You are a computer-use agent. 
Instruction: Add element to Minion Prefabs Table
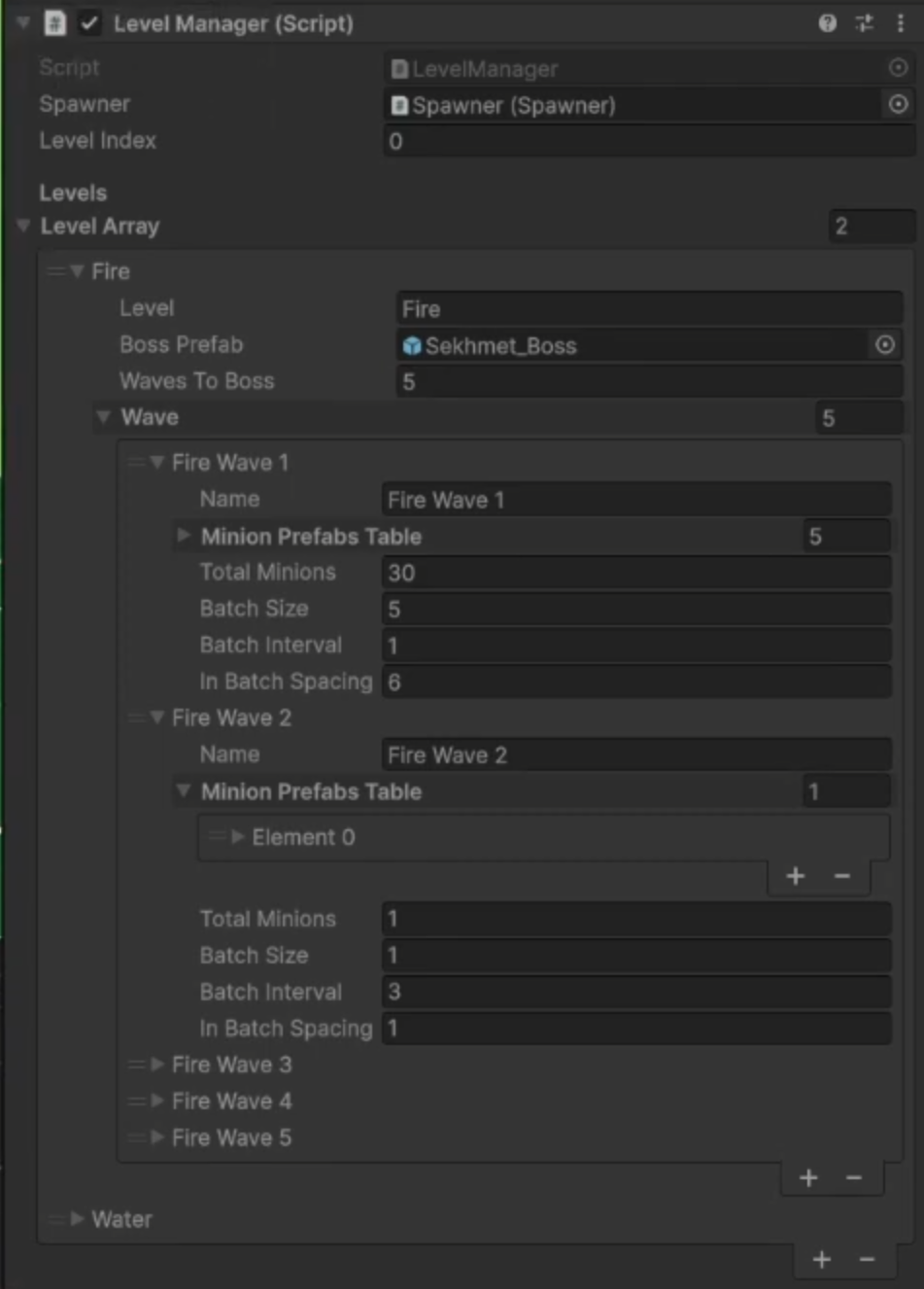796,877
